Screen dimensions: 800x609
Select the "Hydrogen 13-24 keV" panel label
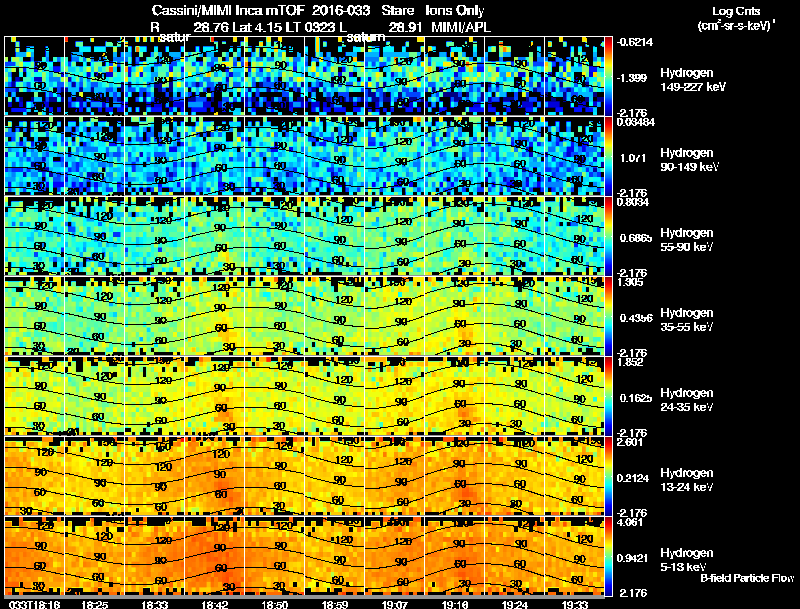[687, 480]
